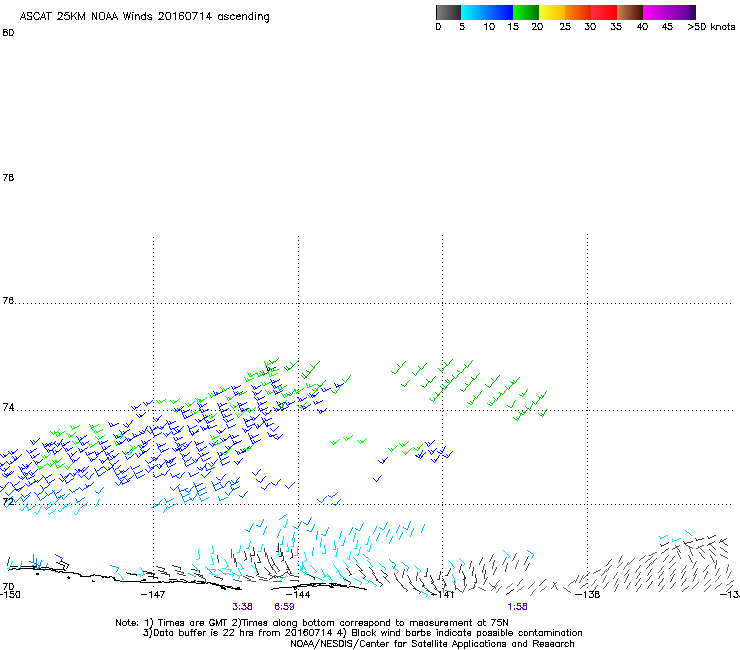Viewport: 740px width, 650px height.
Task: Click the green 15-20 knots legend segment
Action: pyautogui.click(x=526, y=12)
